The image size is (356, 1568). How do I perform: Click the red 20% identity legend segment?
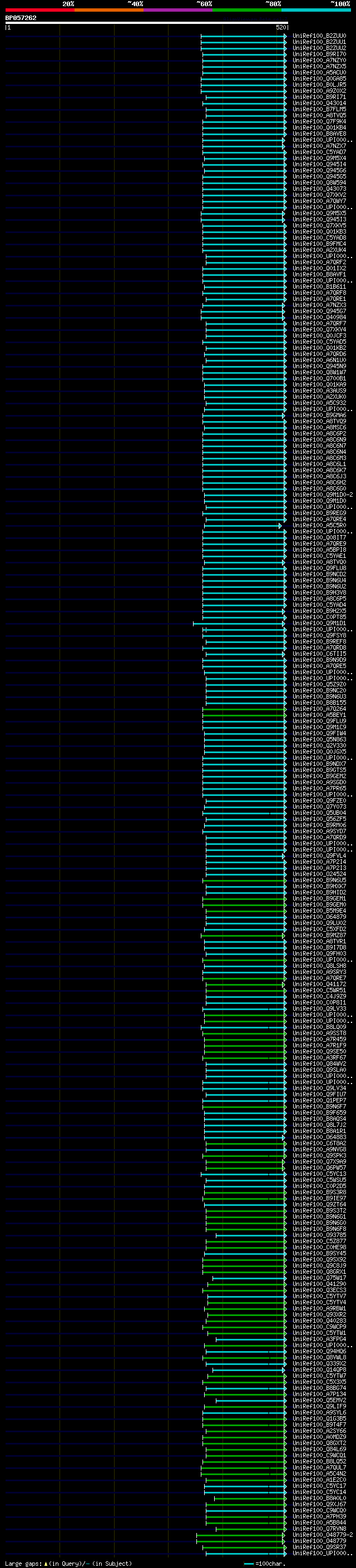pos(39,10)
